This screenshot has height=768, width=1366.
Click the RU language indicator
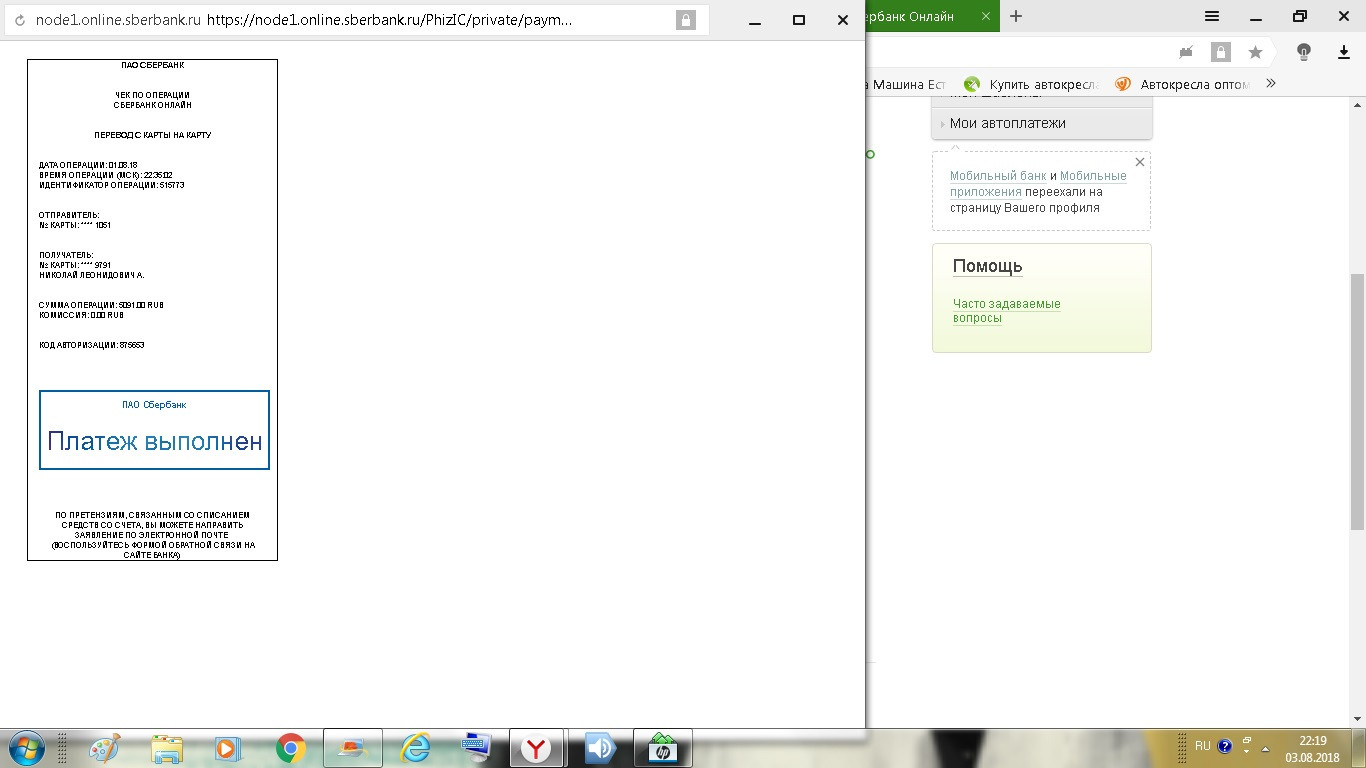pos(1202,745)
